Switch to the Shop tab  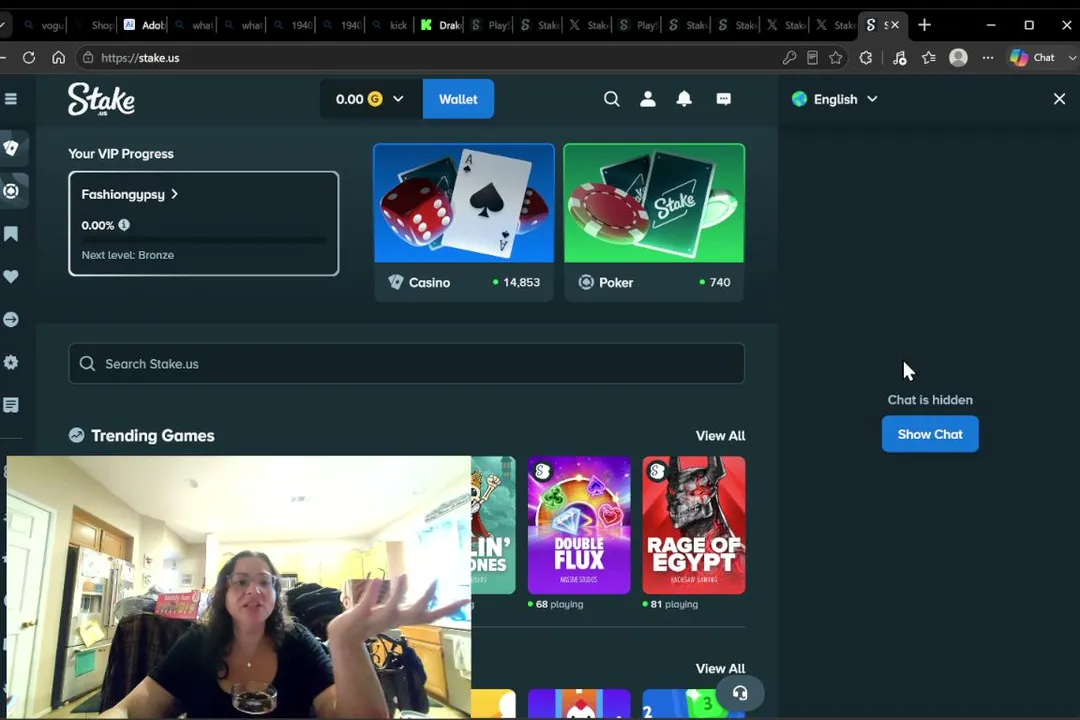point(94,25)
